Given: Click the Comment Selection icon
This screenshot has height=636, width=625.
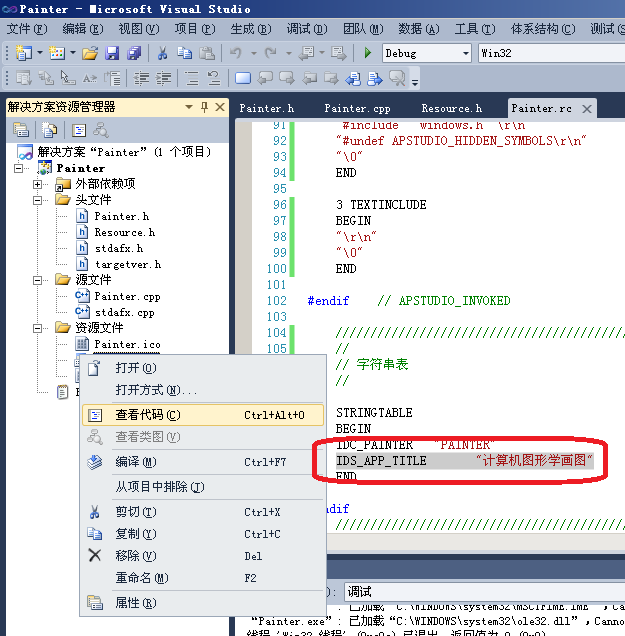Looking at the screenshot, I should 191,78.
